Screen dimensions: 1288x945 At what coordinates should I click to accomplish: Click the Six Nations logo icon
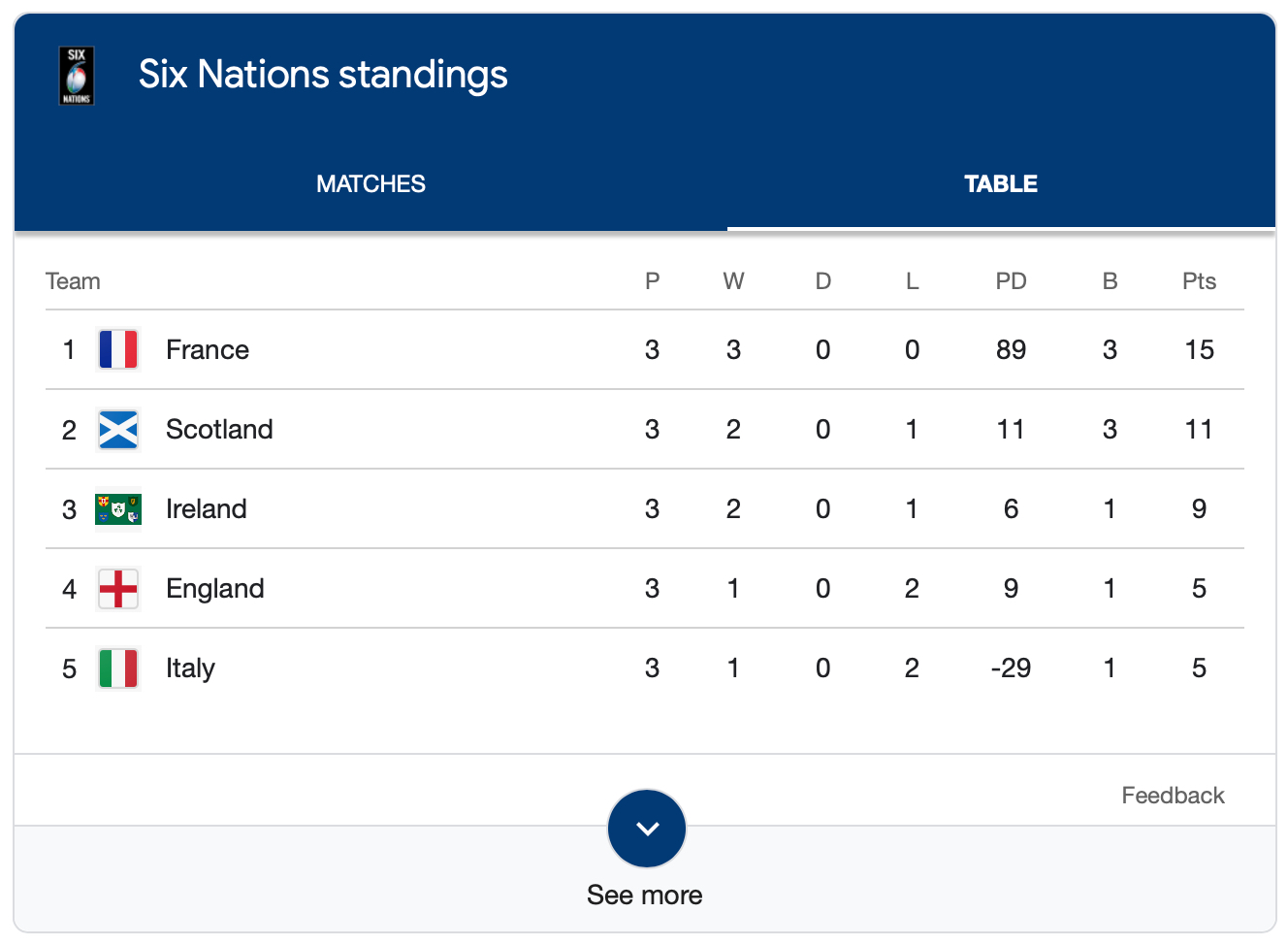pyautogui.click(x=77, y=75)
